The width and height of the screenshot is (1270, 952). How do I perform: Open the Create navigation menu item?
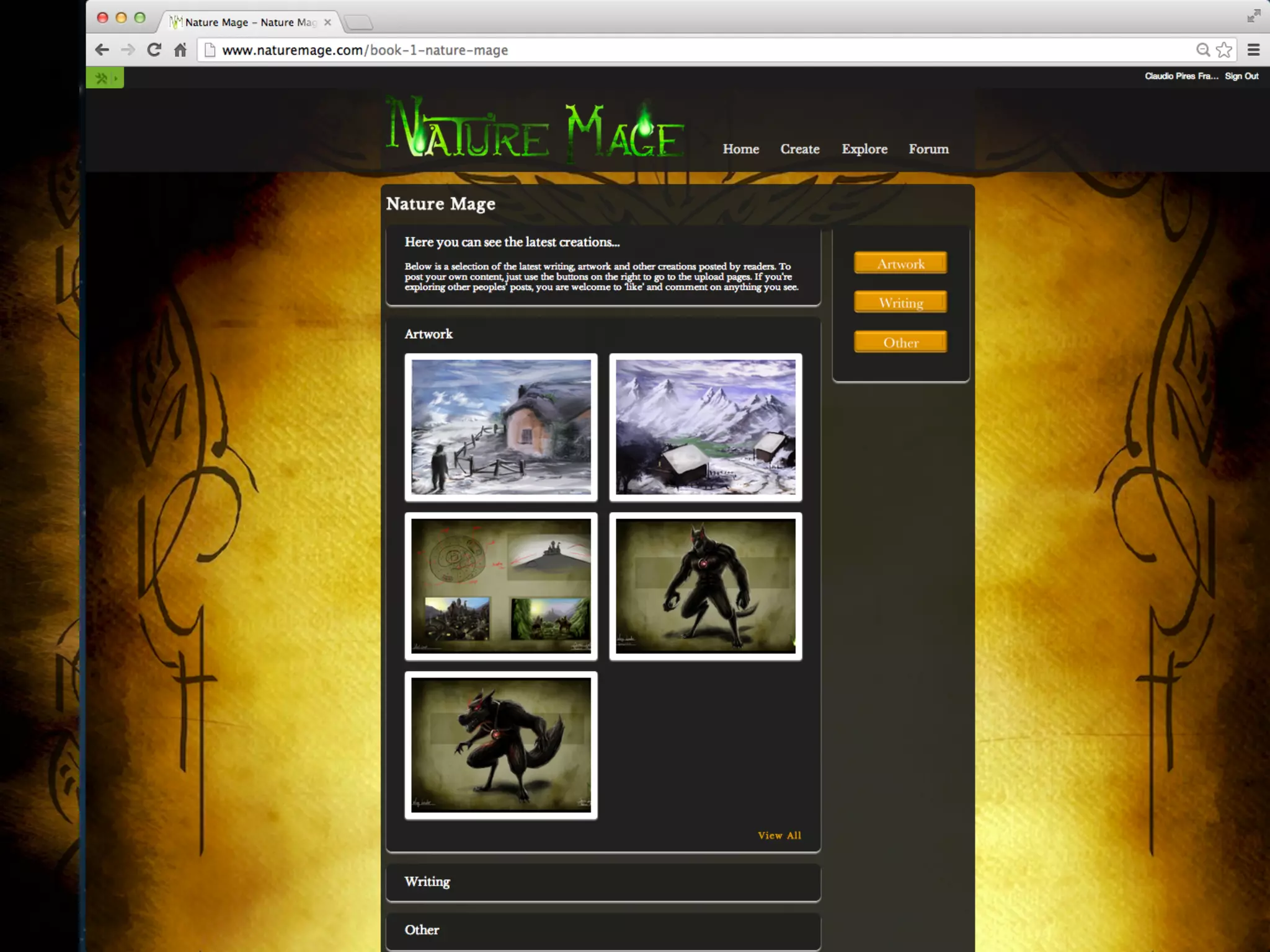click(x=800, y=149)
